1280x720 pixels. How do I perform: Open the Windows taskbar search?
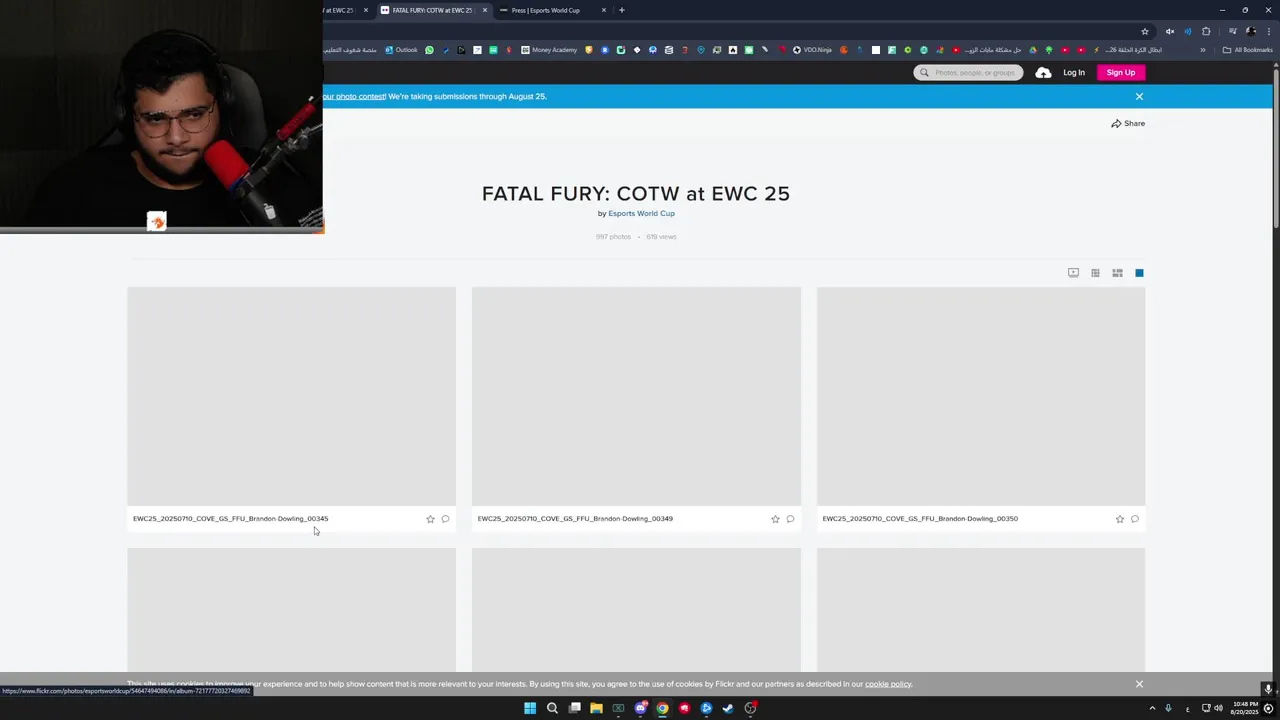pyautogui.click(x=552, y=708)
